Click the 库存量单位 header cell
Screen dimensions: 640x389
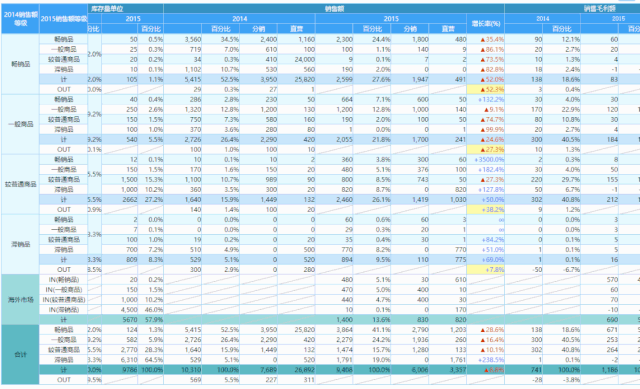(x=125, y=9)
